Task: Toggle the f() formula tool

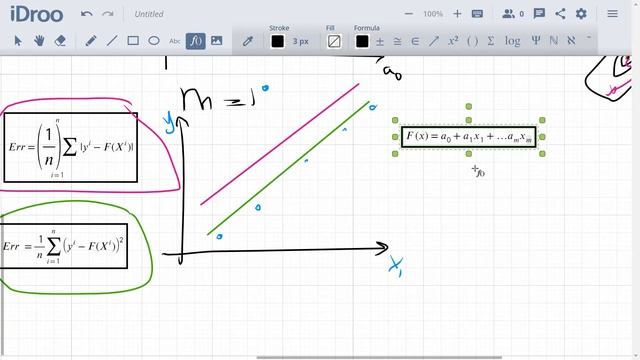Action: [196, 41]
